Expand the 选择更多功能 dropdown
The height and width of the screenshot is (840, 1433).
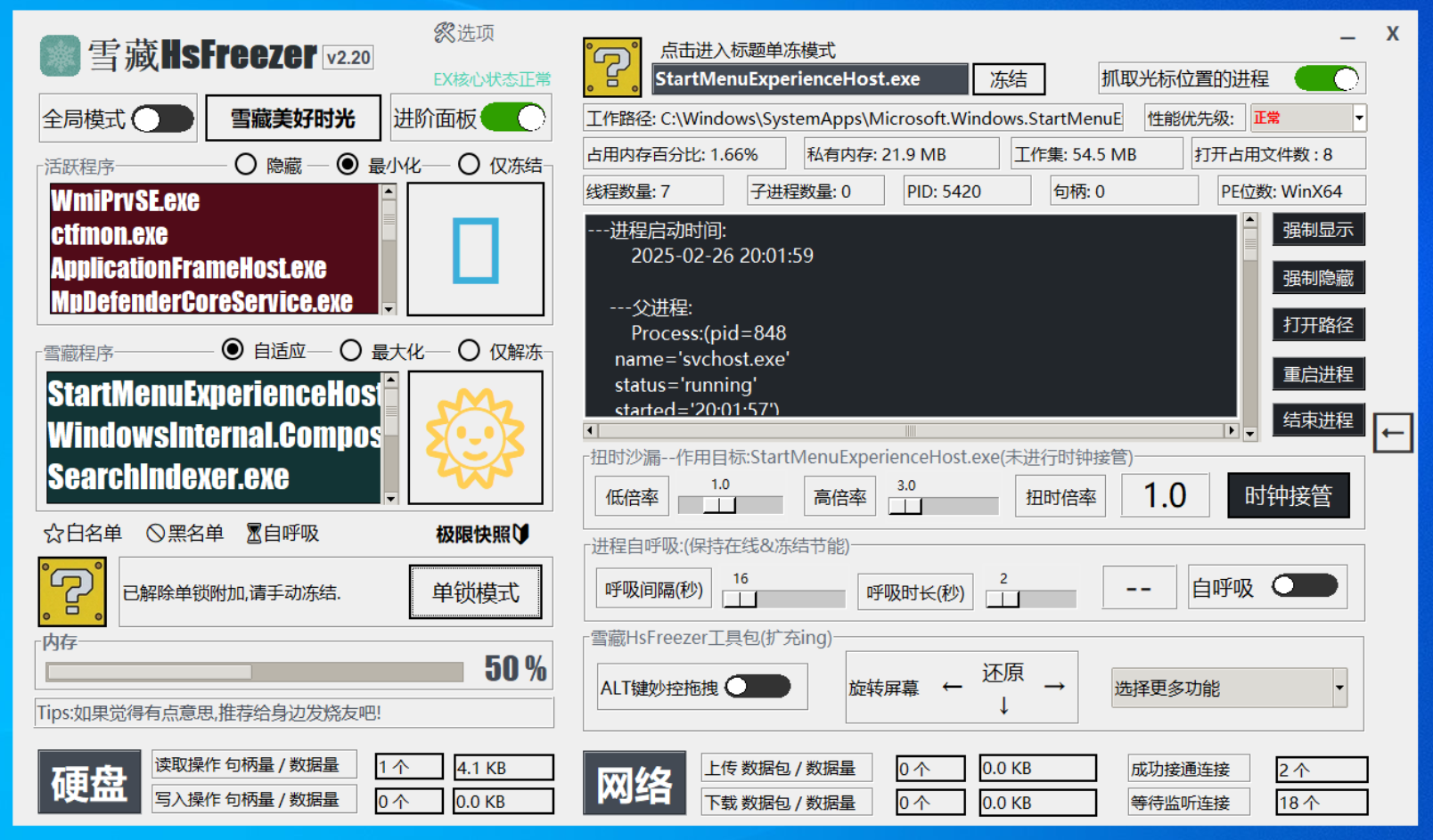point(1339,688)
